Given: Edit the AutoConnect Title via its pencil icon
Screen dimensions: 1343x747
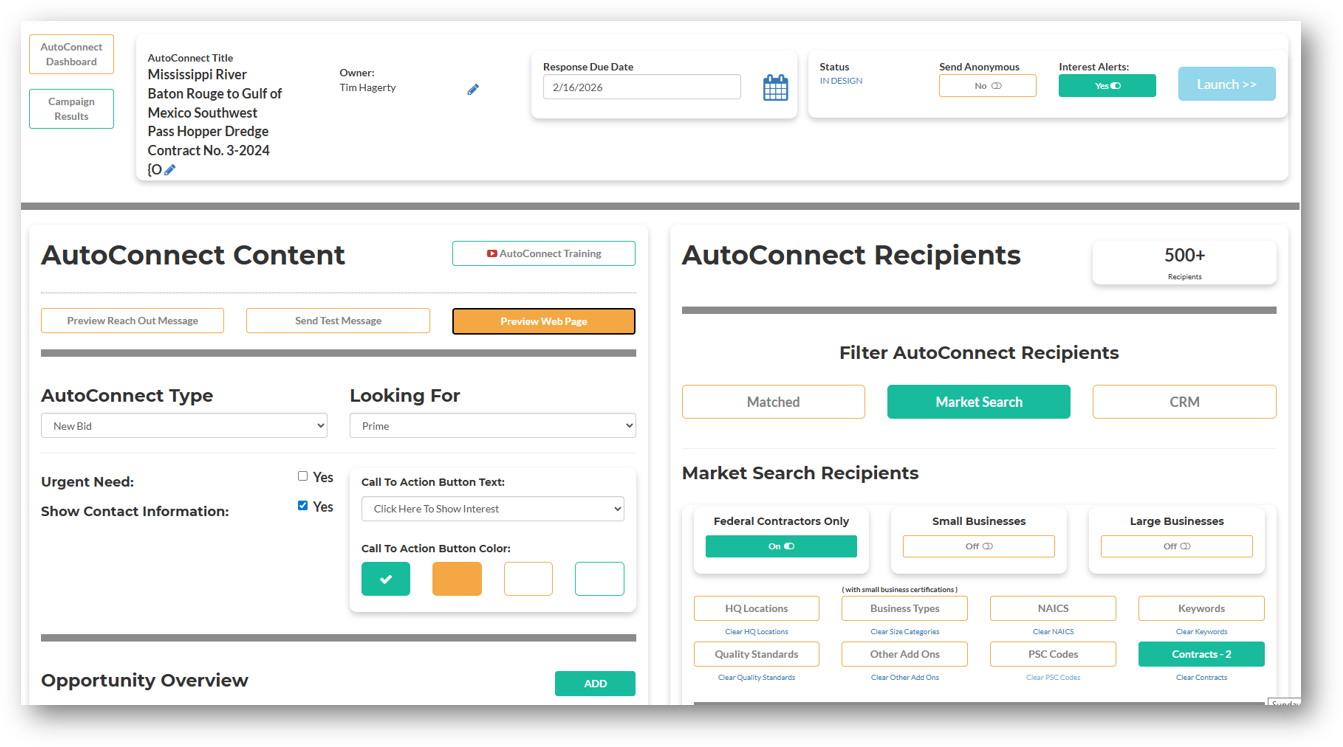Looking at the screenshot, I should click(170, 169).
